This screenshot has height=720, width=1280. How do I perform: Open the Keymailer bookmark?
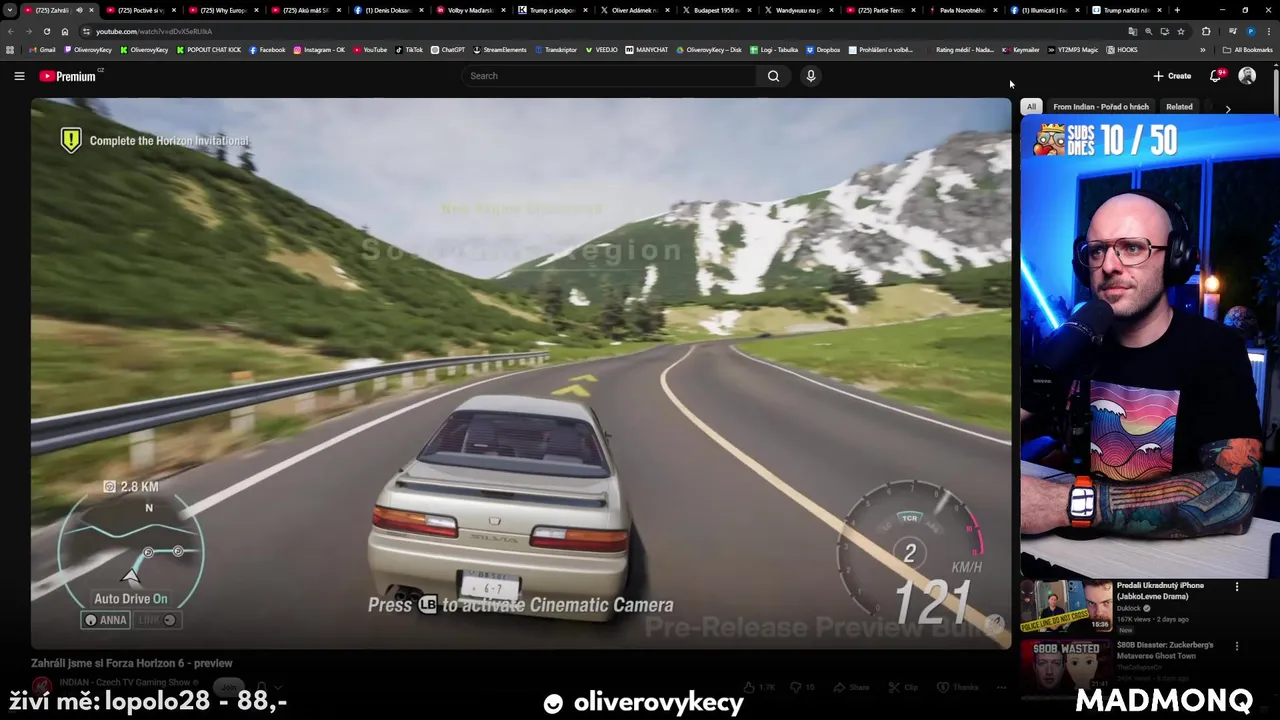(x=1021, y=50)
